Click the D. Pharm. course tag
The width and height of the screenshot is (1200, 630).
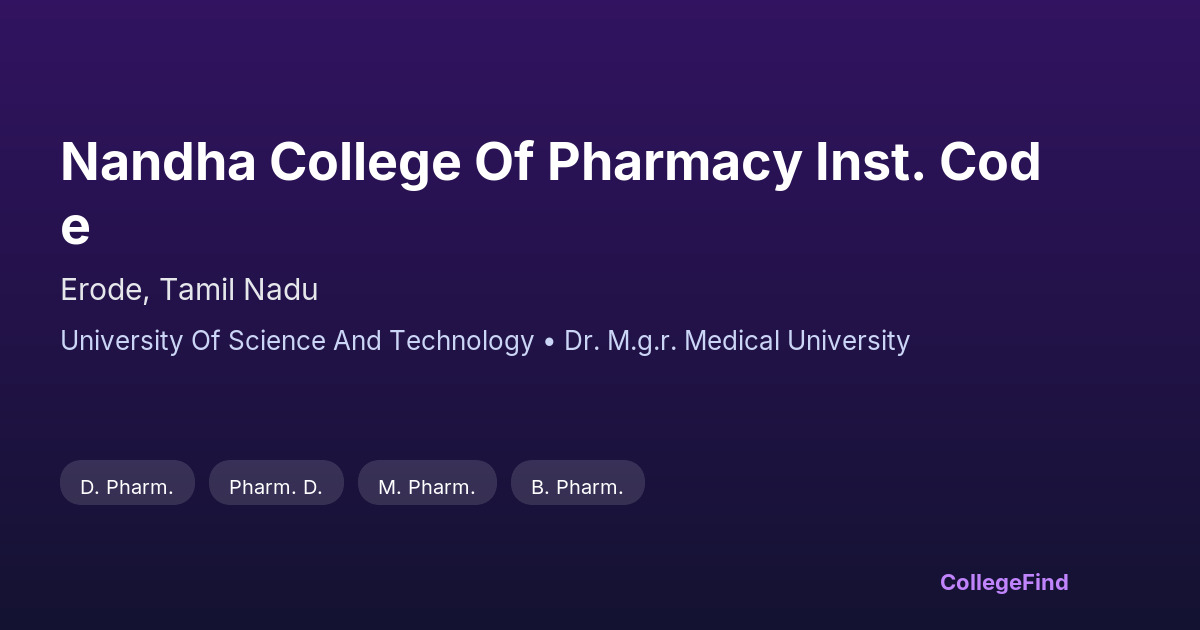point(127,487)
